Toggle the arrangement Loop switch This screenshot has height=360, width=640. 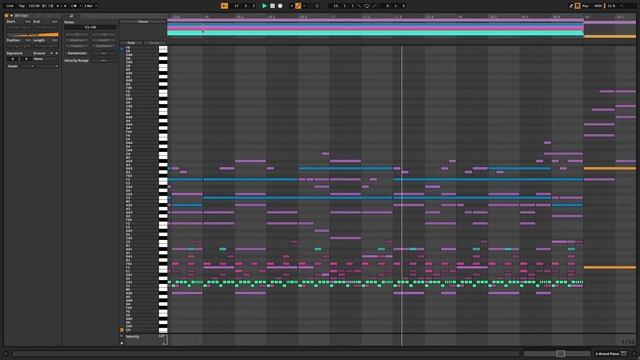(x=367, y=6)
